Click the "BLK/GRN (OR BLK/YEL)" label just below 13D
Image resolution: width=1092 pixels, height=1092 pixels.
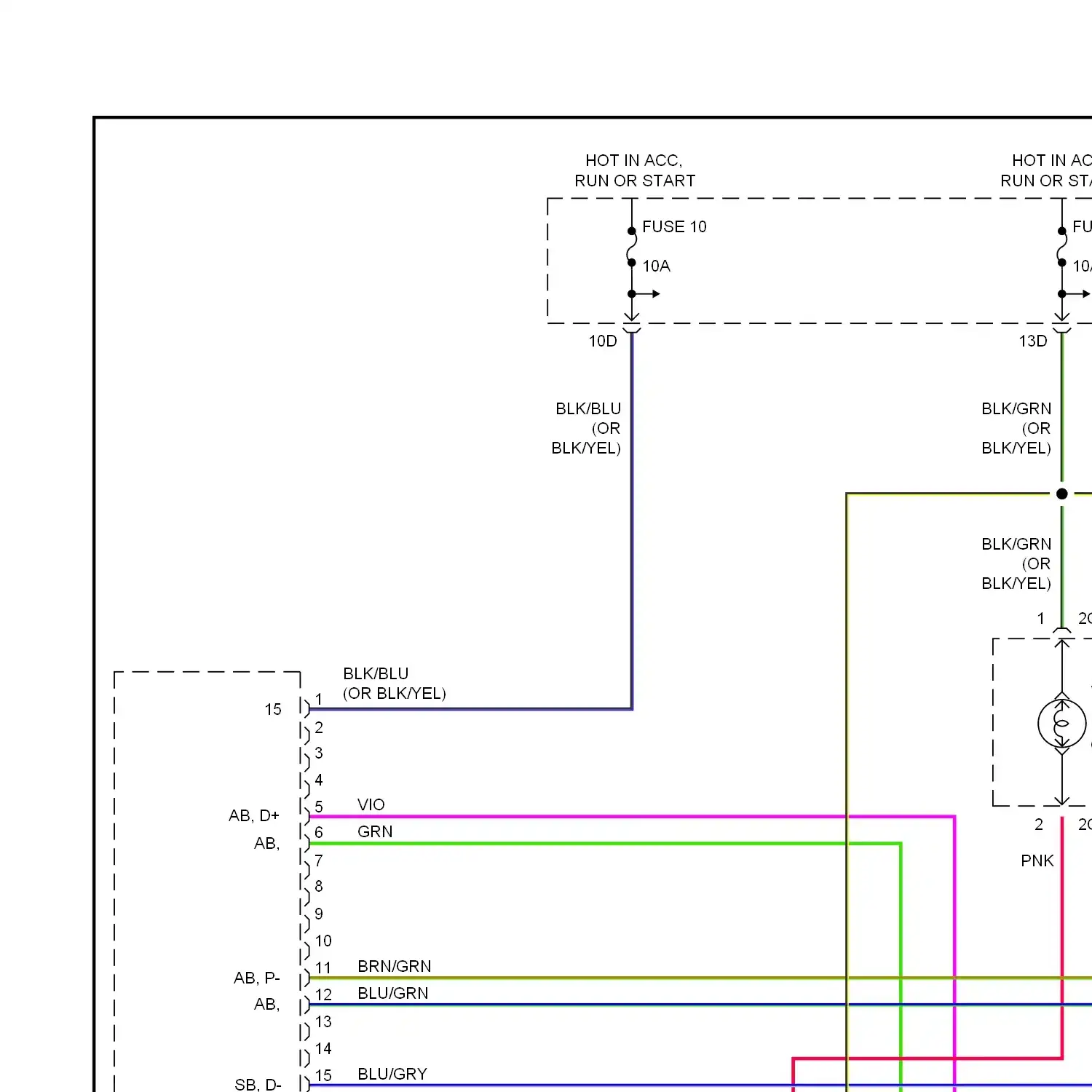tap(1016, 428)
